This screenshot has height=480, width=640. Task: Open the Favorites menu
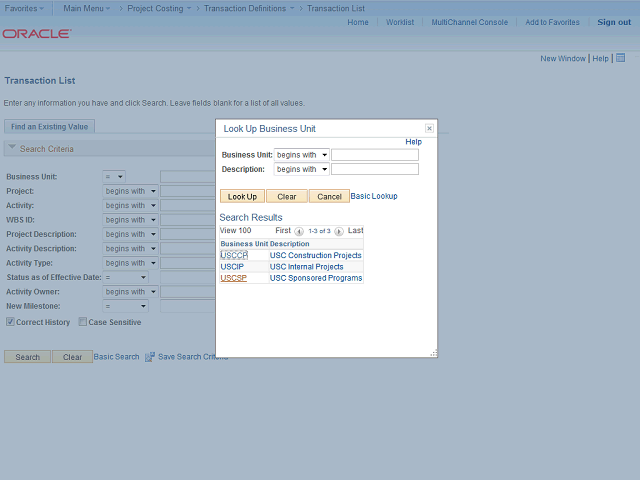click(x=24, y=8)
